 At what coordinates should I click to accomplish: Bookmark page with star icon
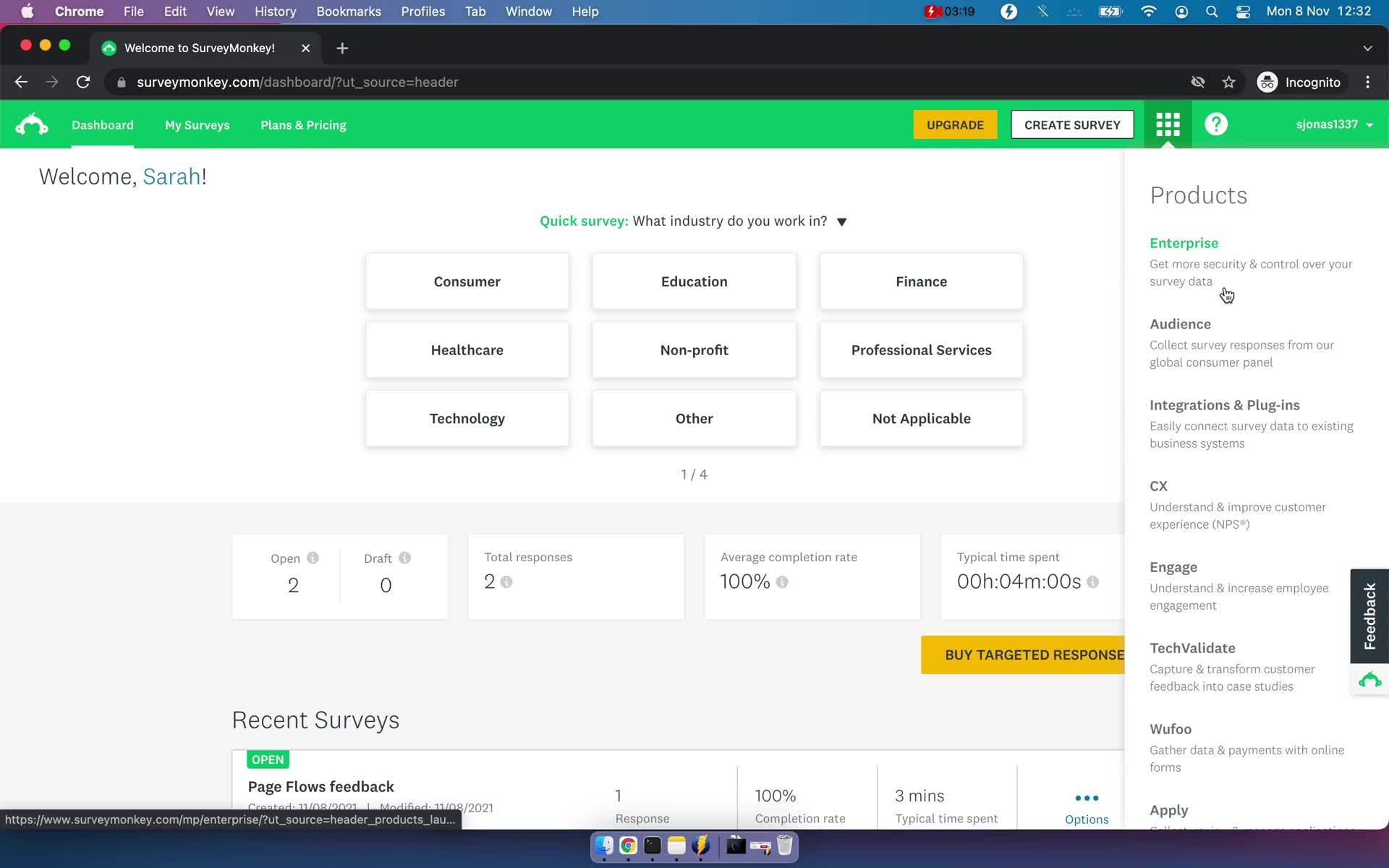tap(1228, 82)
